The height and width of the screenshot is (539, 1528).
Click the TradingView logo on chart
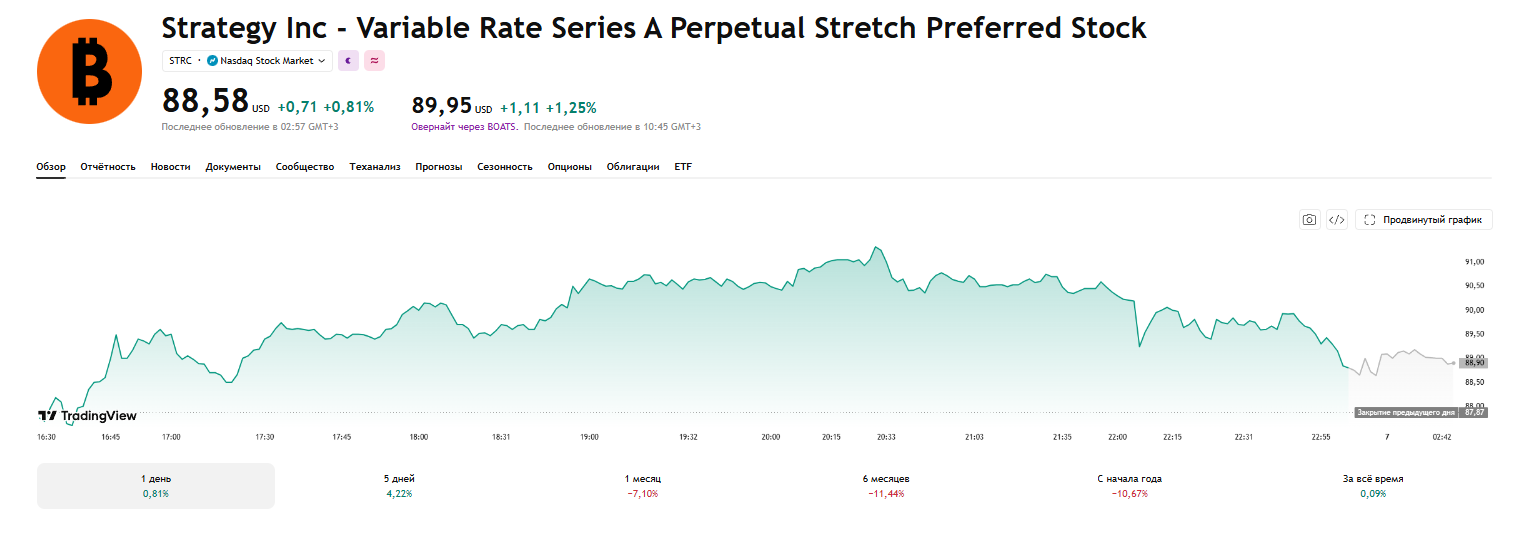87,416
